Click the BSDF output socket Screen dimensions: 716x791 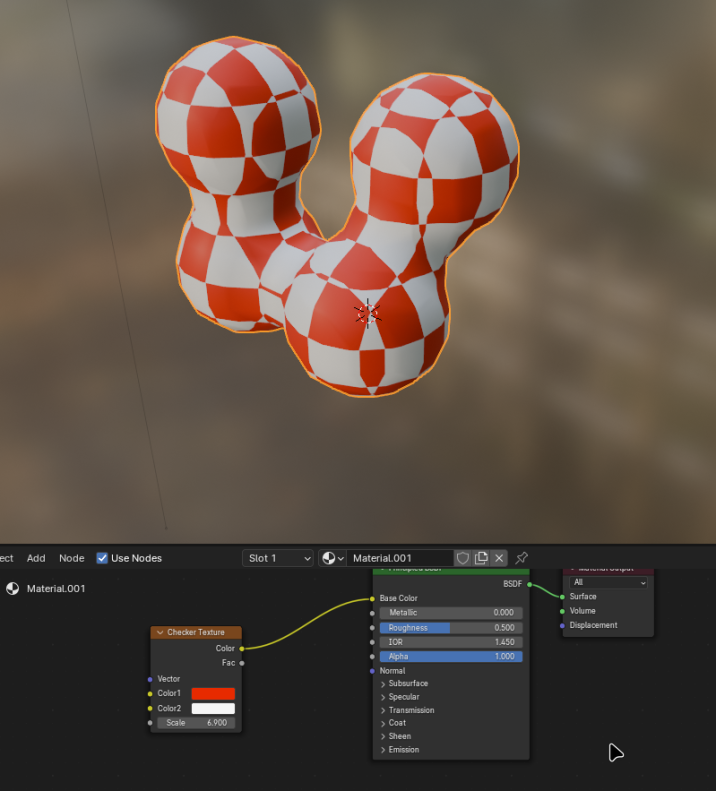tap(529, 584)
